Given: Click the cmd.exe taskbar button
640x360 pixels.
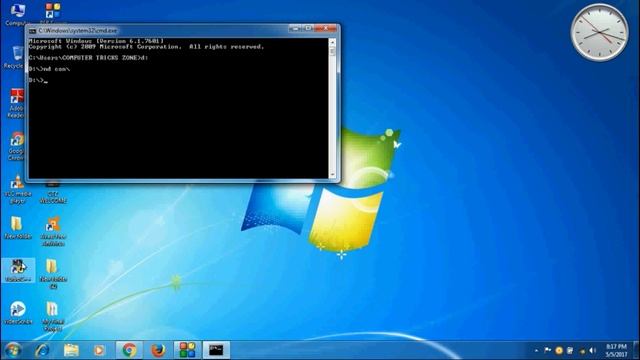Looking at the screenshot, I should (216, 350).
